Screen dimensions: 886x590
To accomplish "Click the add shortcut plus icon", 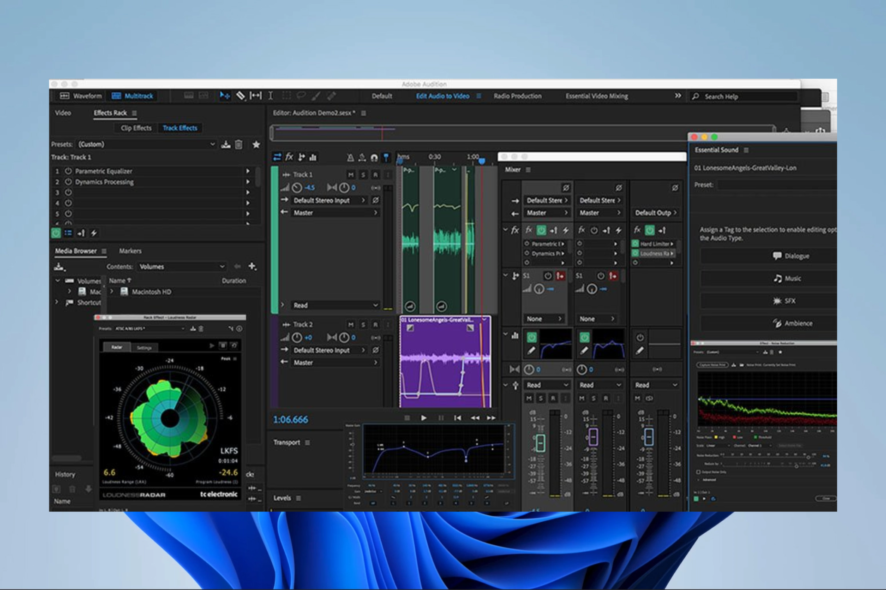I will [252, 266].
